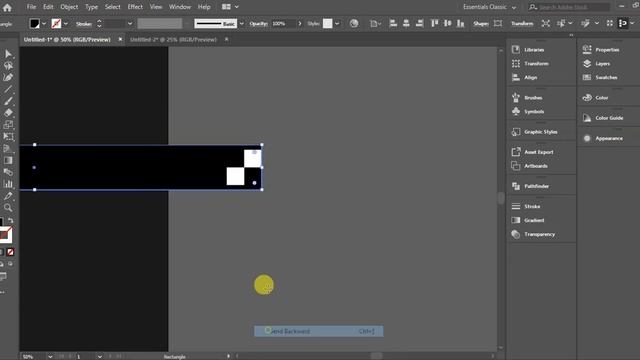
Task: Close the Untitled-1 document tab
Action: point(120,40)
